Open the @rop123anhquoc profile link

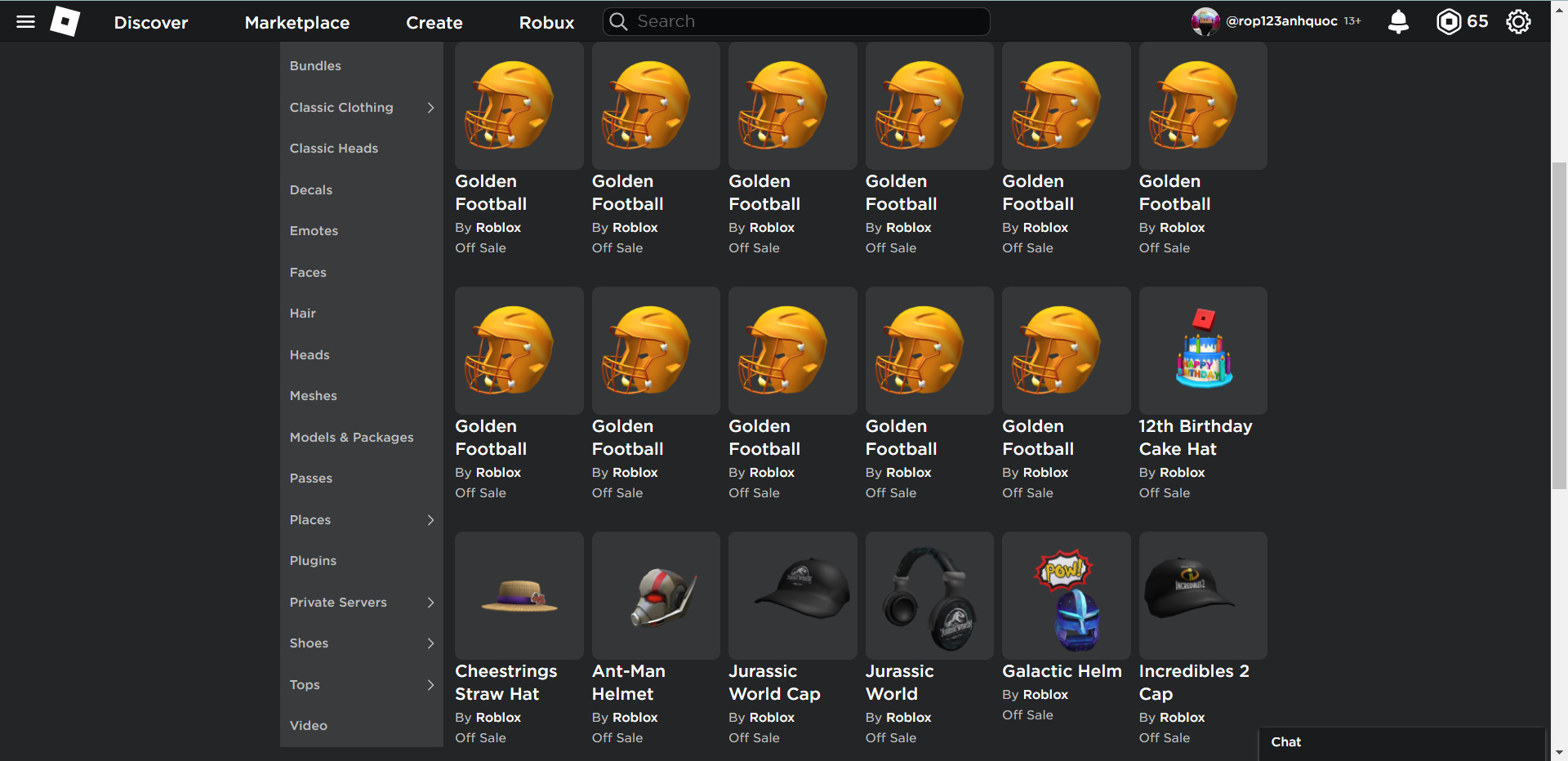(x=1281, y=21)
